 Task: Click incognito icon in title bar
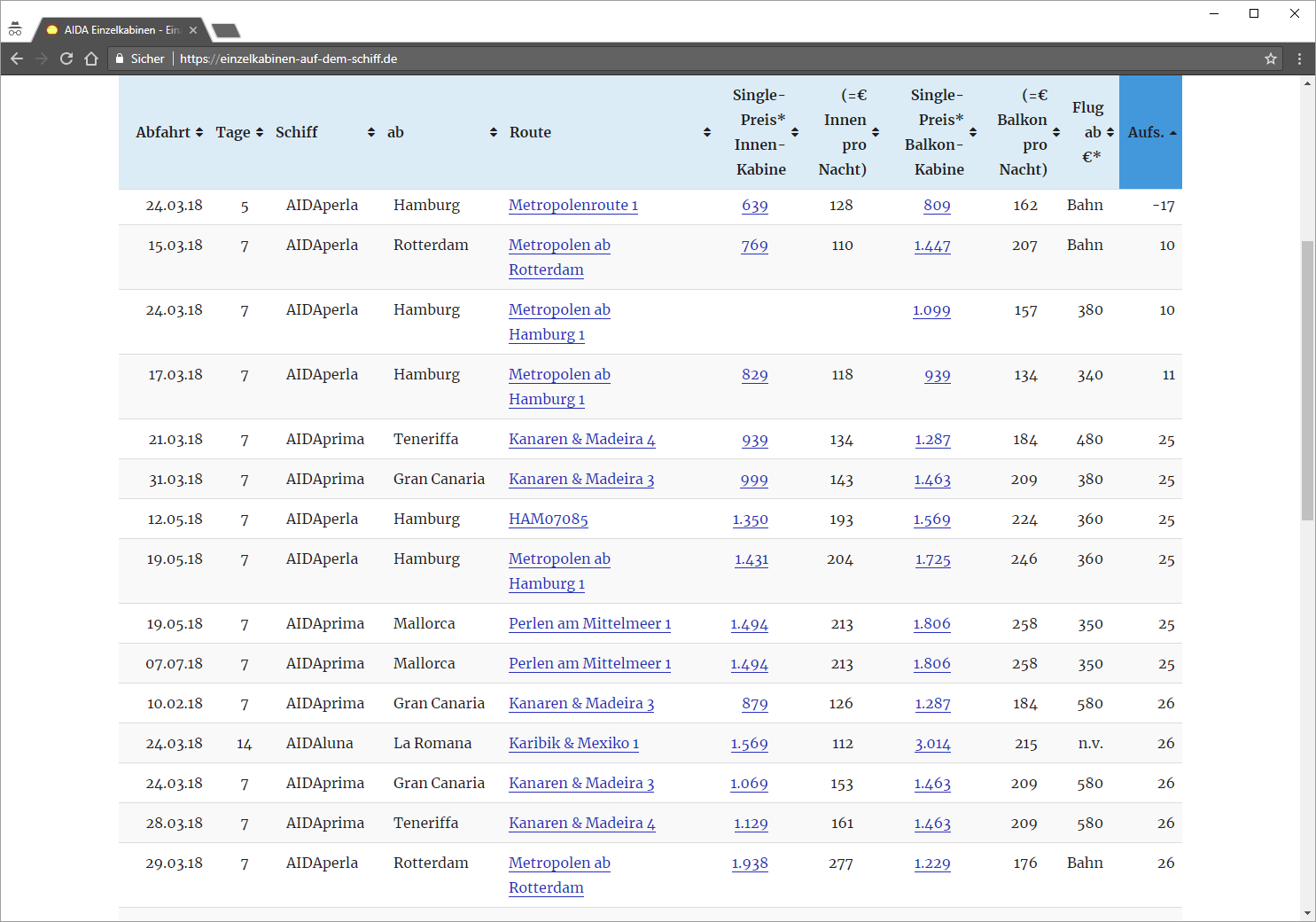click(15, 29)
